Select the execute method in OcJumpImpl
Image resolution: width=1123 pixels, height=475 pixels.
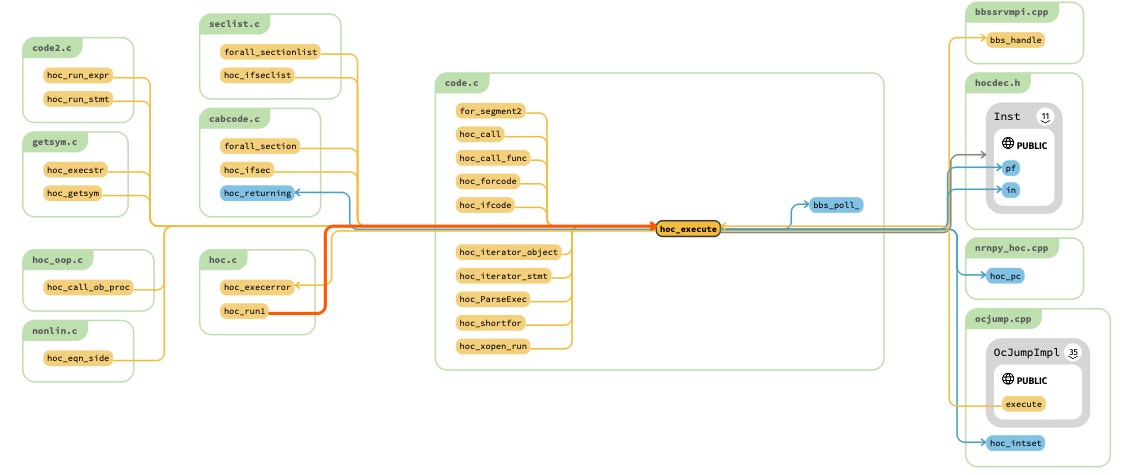1023,404
